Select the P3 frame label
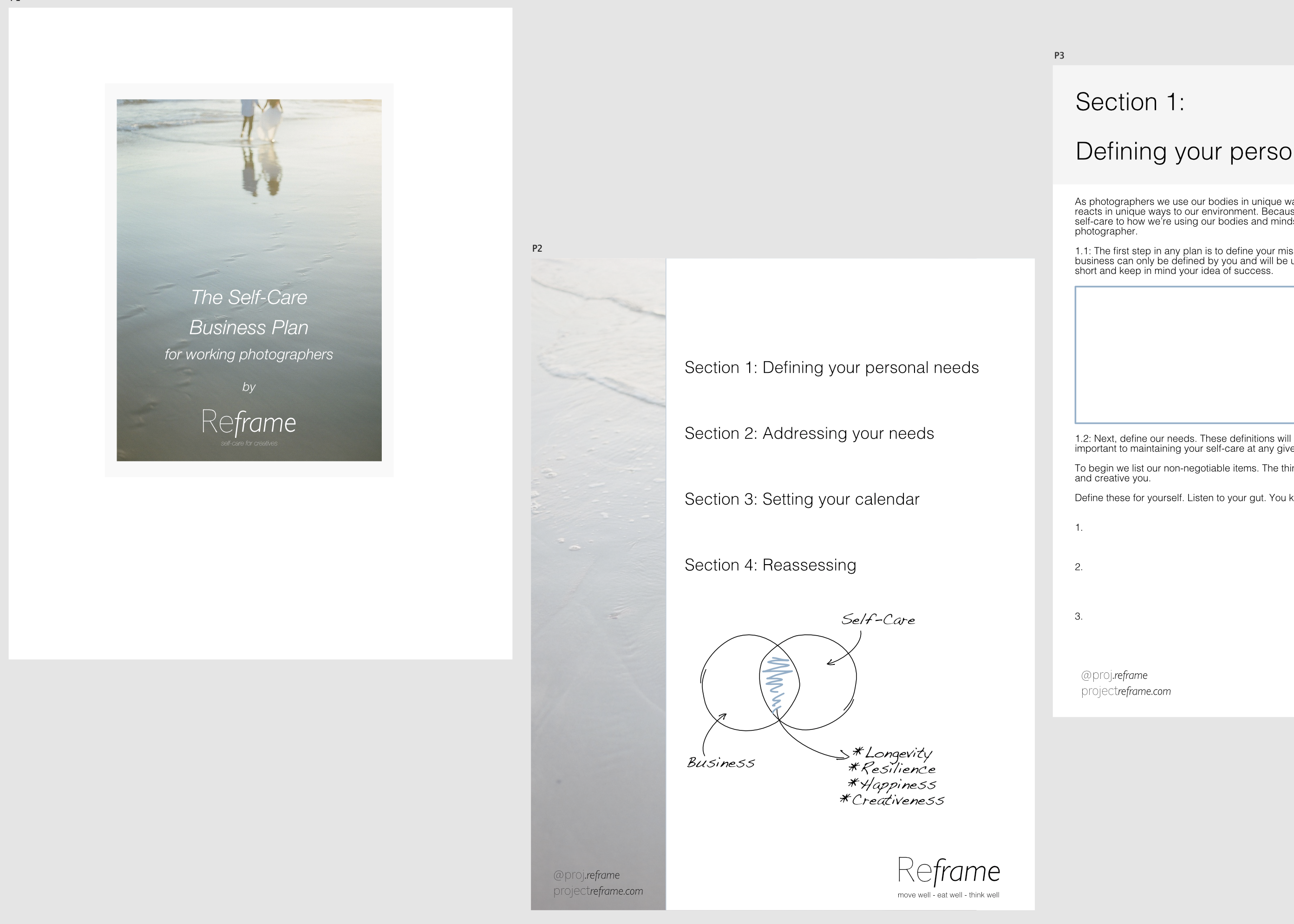The width and height of the screenshot is (1294, 924). [1059, 55]
